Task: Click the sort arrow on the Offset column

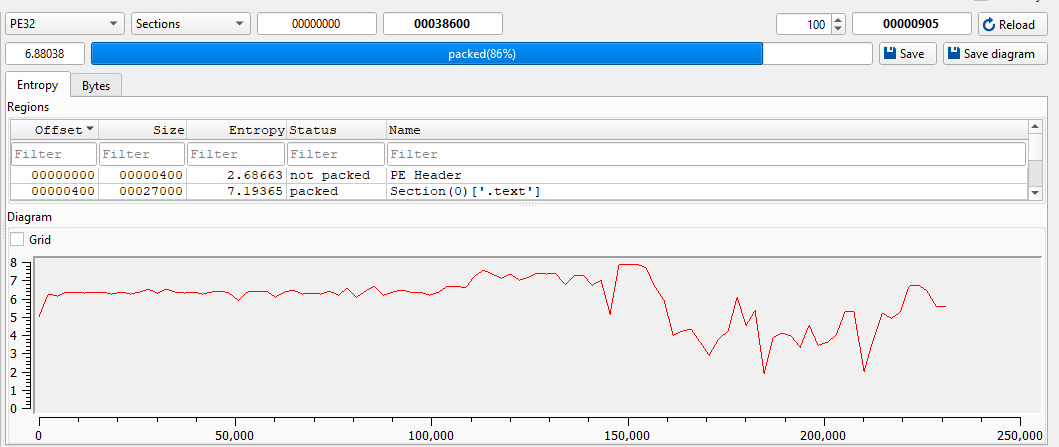Action: (x=91, y=129)
